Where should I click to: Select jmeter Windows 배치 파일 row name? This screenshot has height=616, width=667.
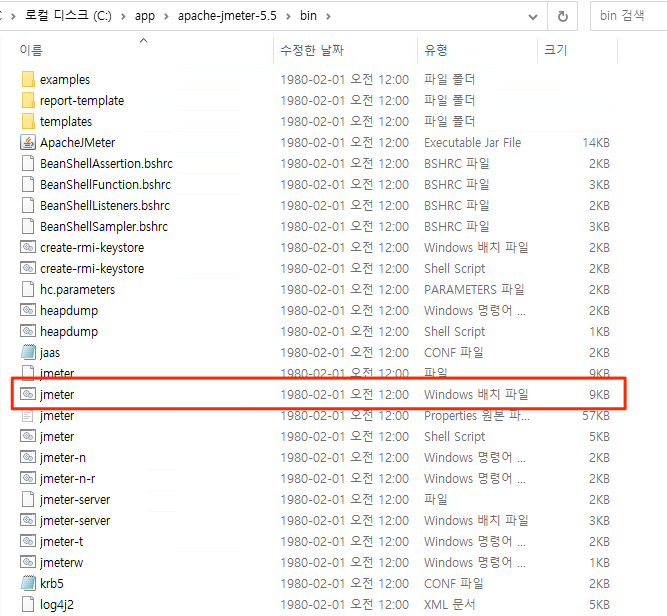point(57,394)
